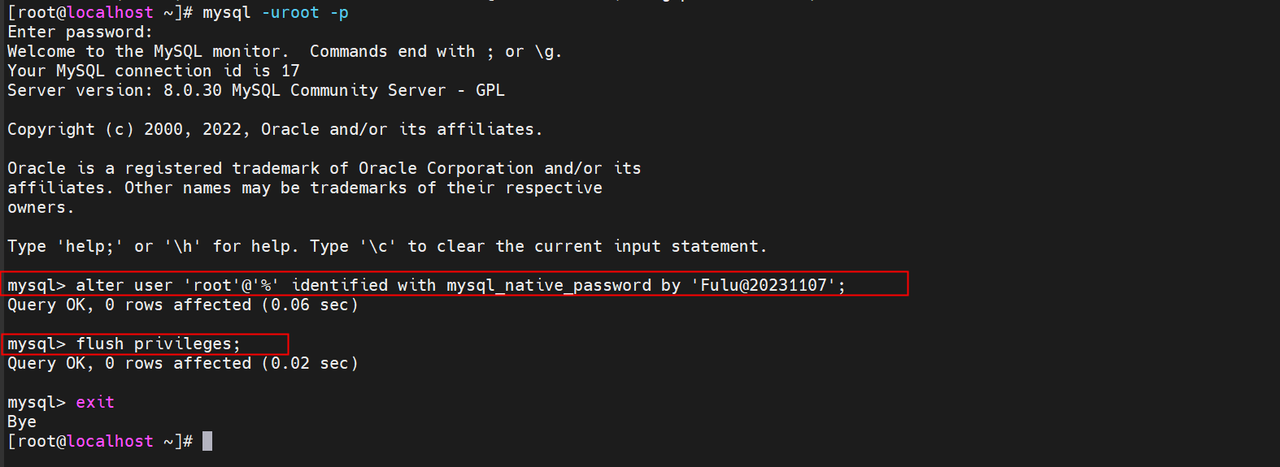This screenshot has width=1280, height=467.
Task: Click the last '[root@localhost ~]#' prompt
Action: 100,441
